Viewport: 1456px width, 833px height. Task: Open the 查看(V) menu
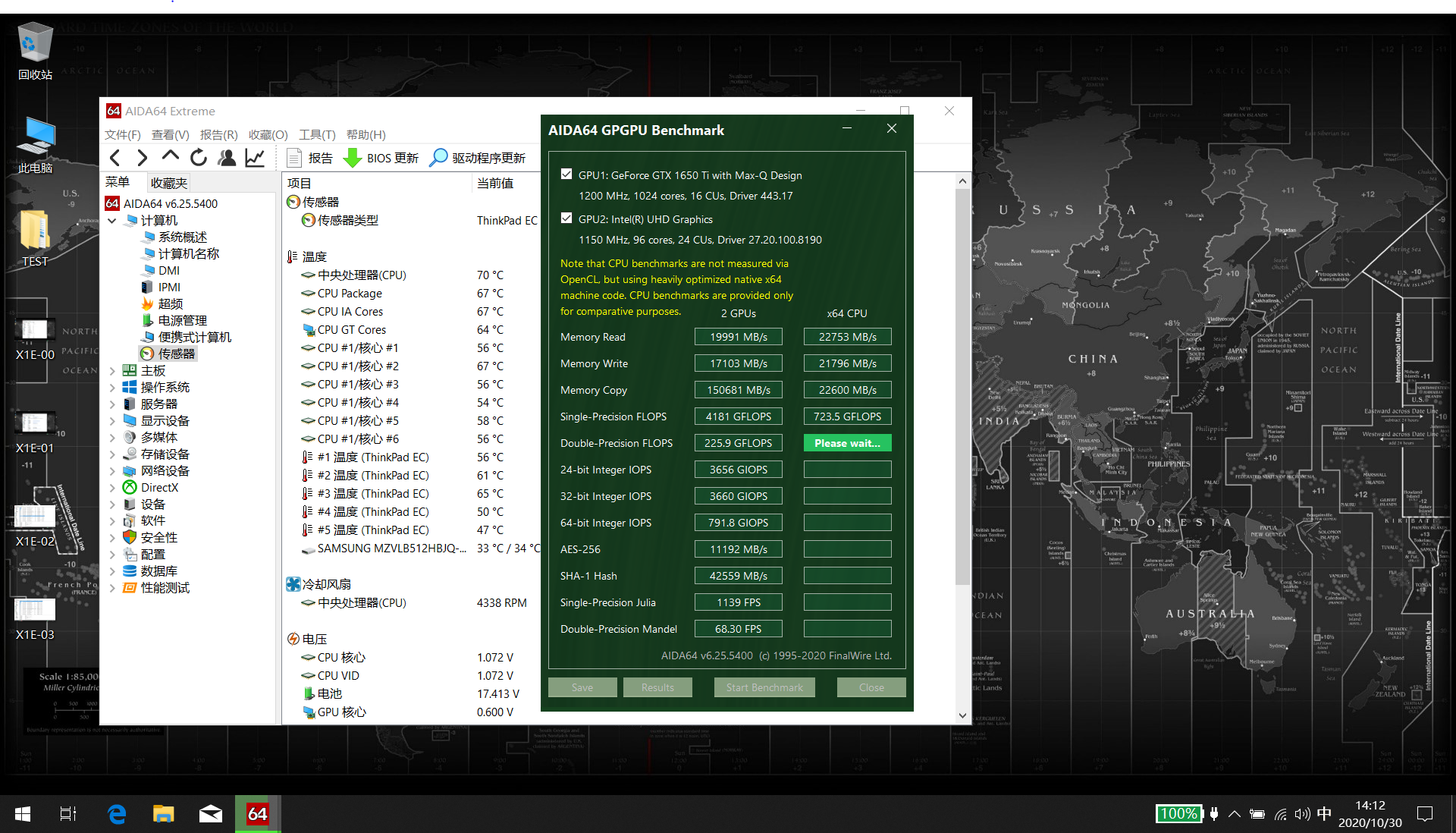[171, 134]
